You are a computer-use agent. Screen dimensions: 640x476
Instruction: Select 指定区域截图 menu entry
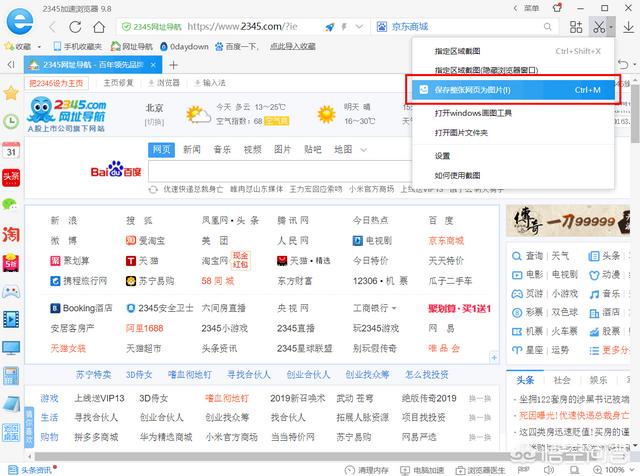[x=513, y=51]
